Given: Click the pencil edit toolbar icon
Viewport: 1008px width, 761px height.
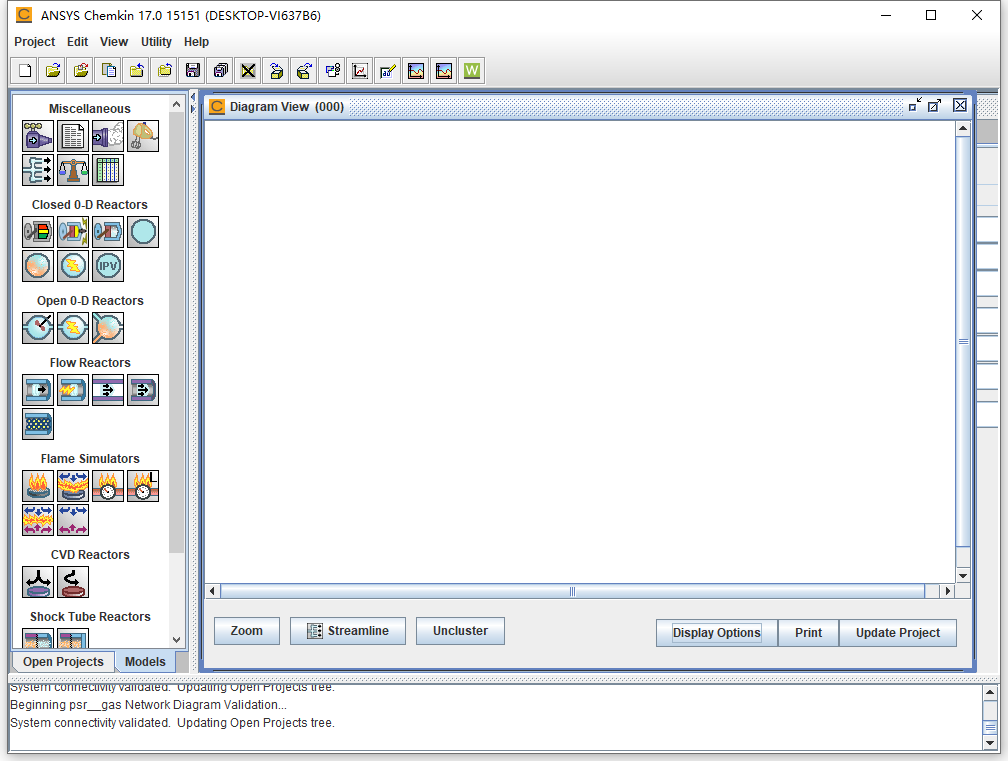Looking at the screenshot, I should pos(388,71).
